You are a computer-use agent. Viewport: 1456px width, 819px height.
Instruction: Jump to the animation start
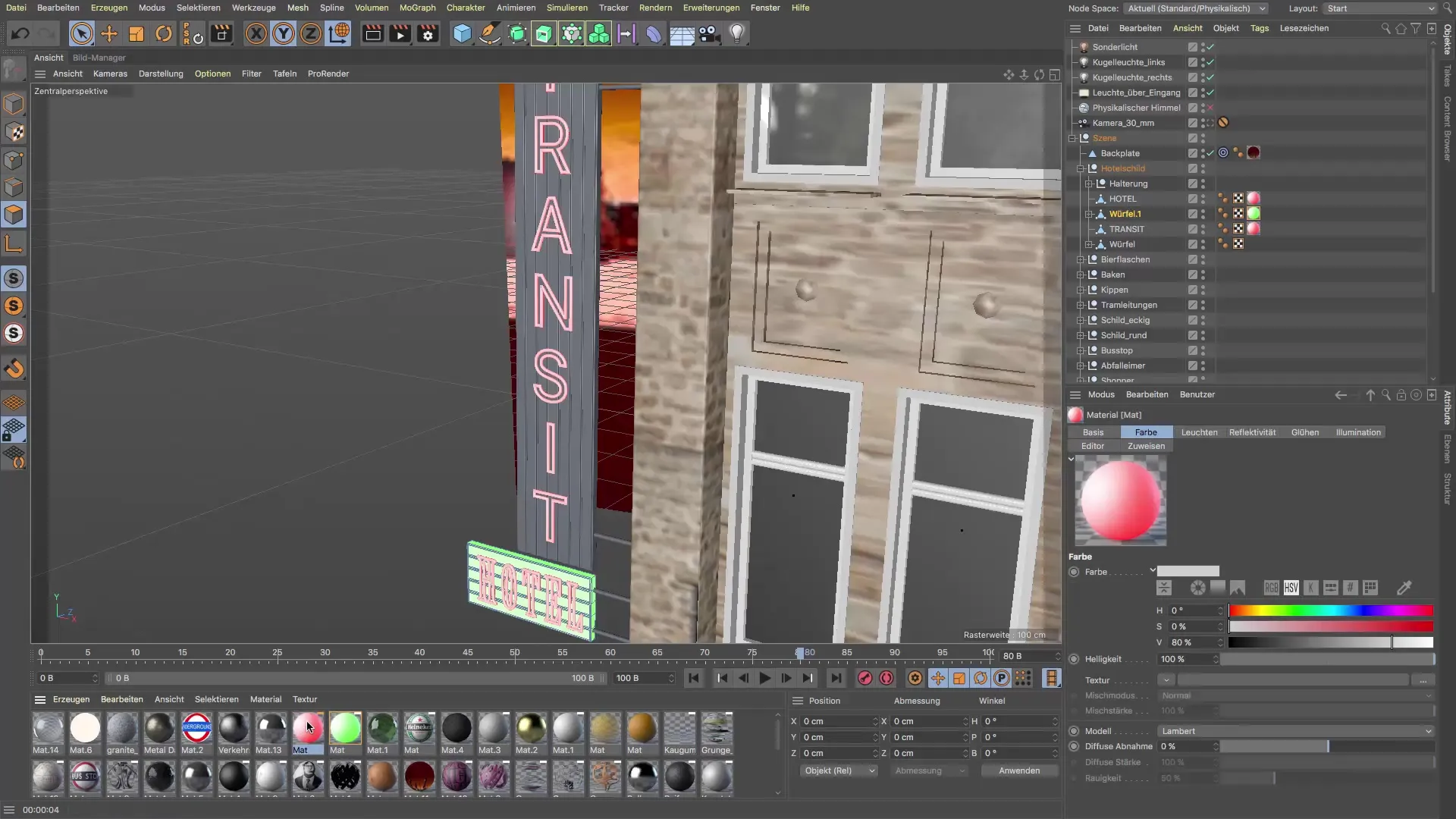point(694,679)
